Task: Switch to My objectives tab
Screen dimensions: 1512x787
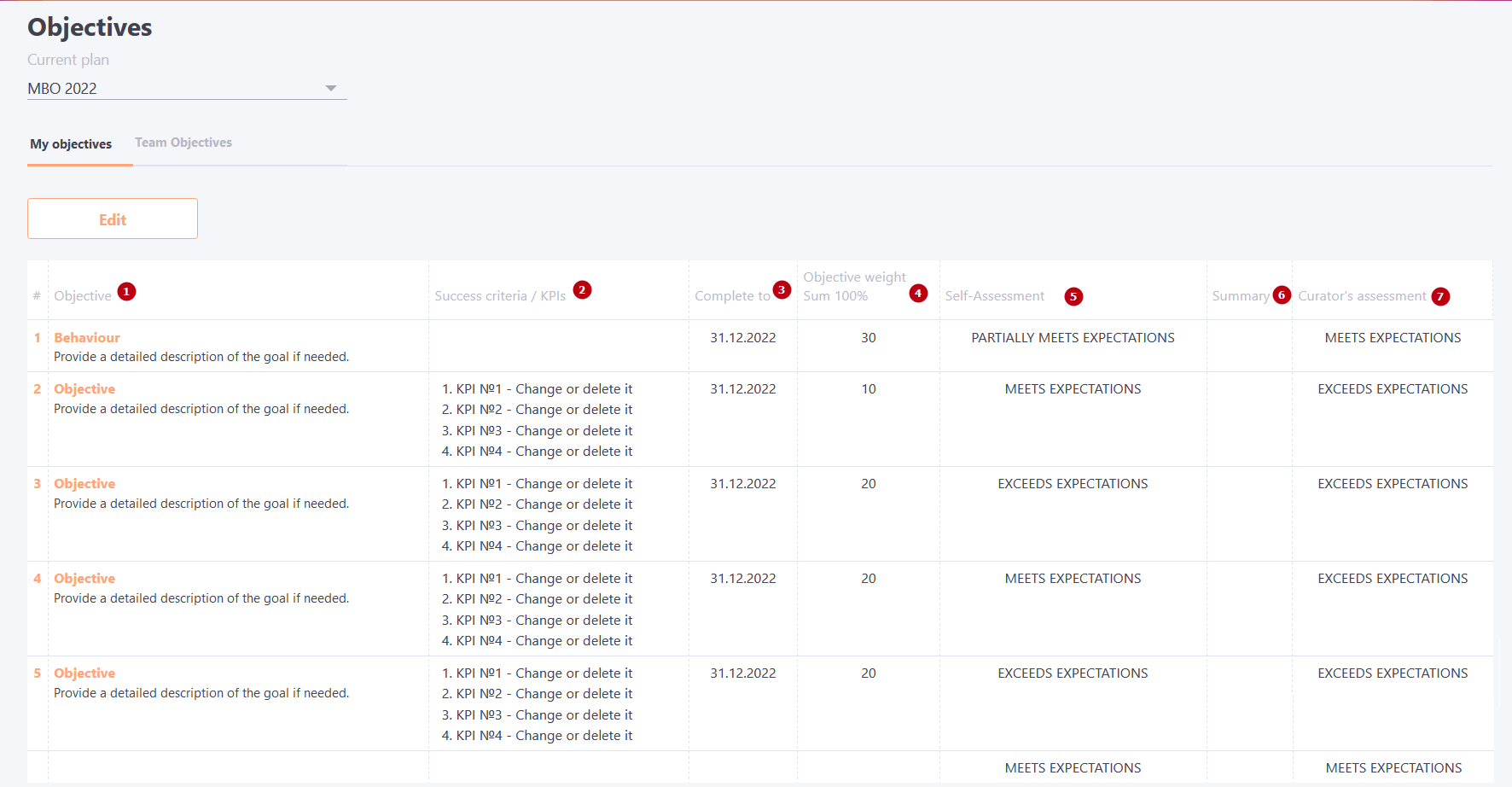Action: tap(72, 144)
